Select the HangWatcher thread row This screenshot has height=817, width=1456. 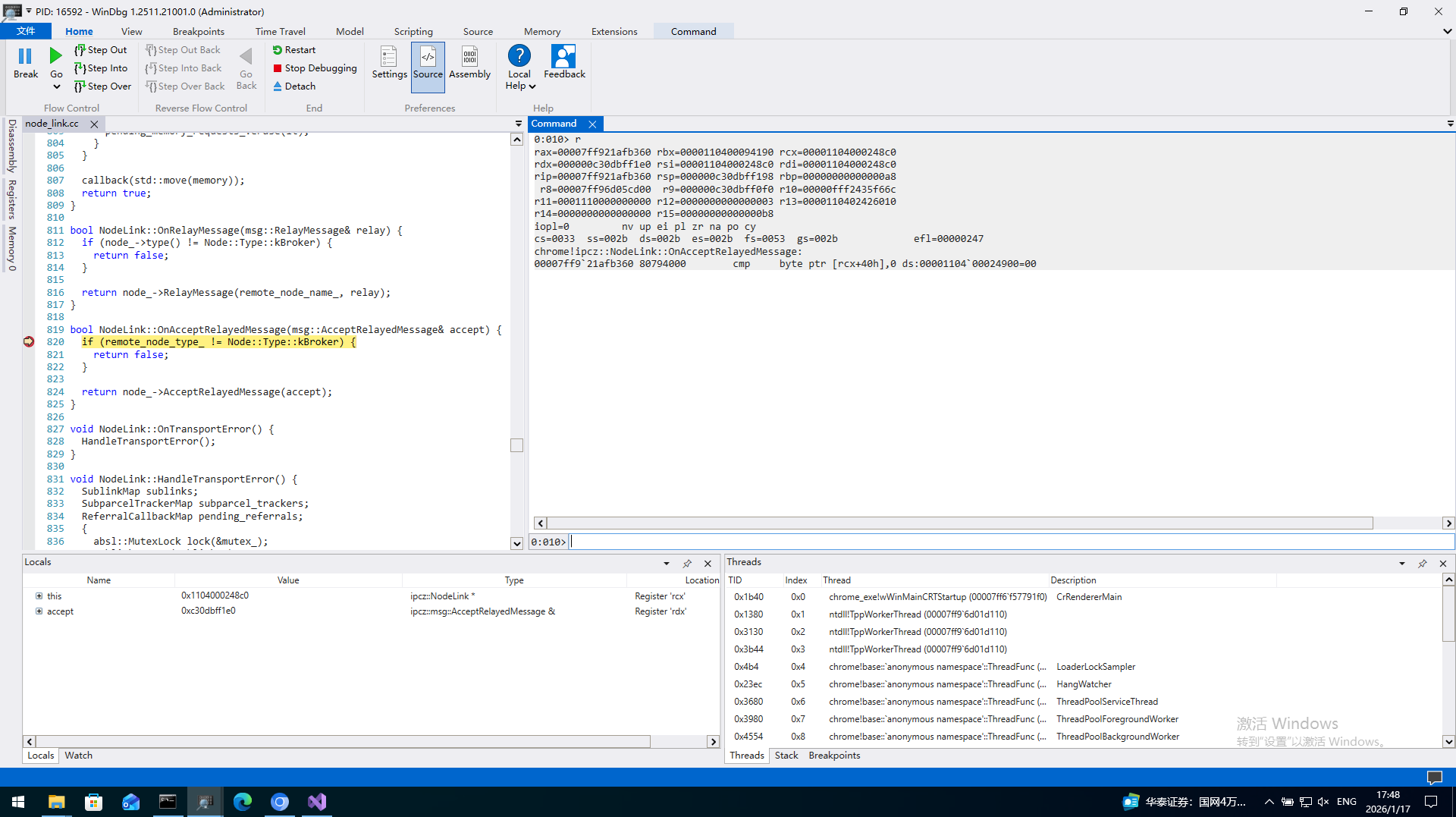click(1084, 684)
